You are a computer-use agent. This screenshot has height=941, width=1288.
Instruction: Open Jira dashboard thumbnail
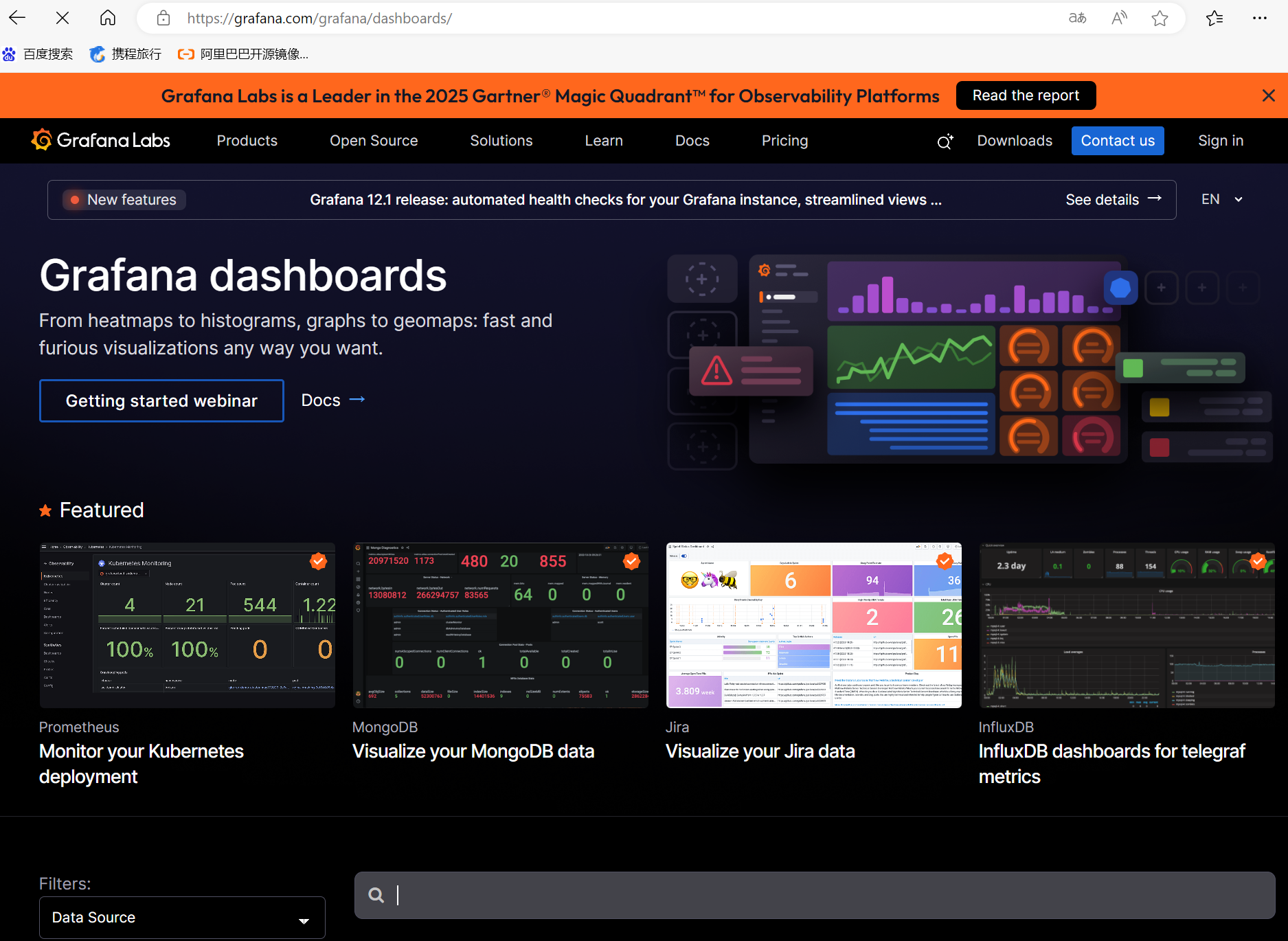coord(814,625)
